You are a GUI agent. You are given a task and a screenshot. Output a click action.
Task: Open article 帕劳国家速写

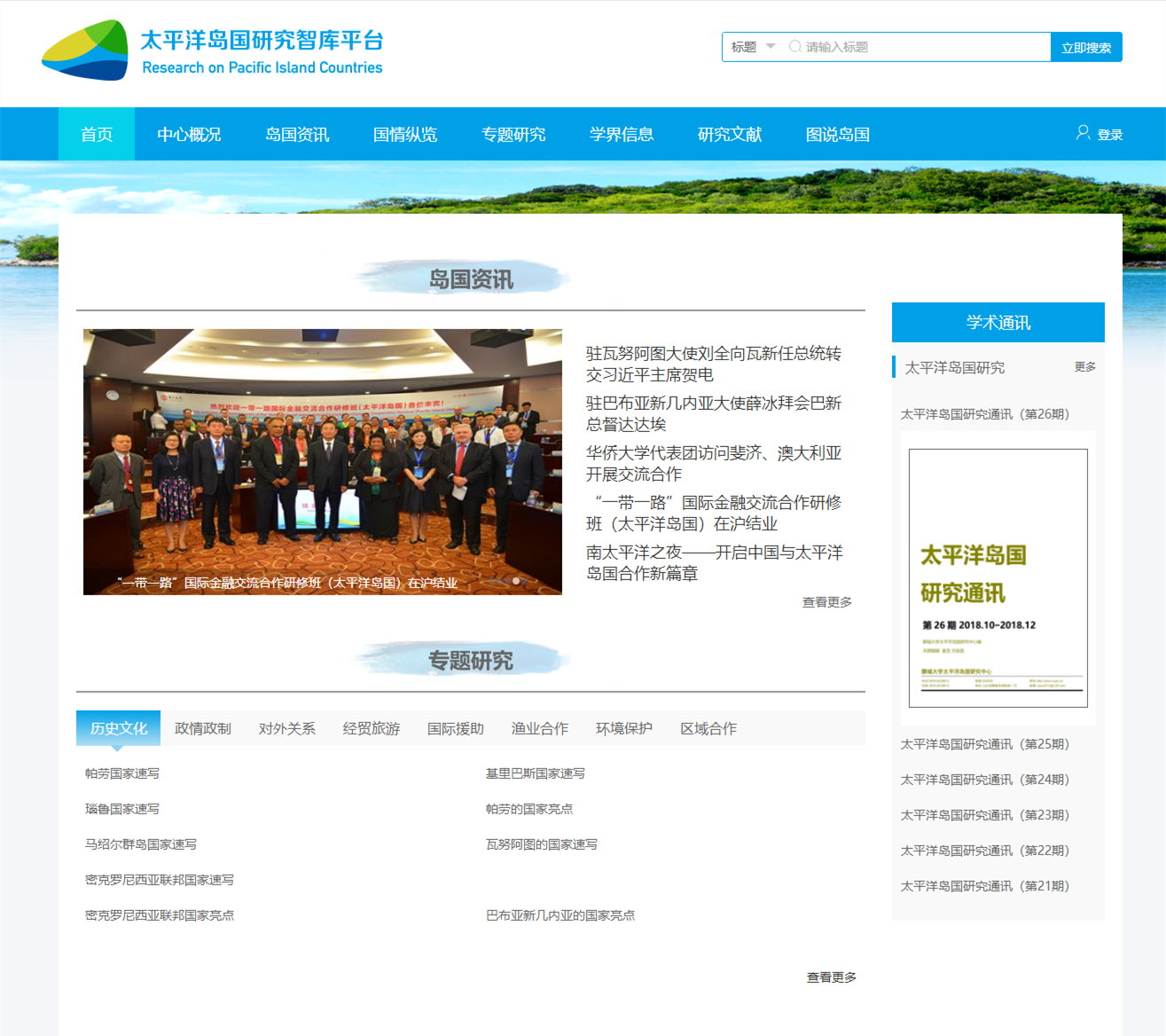click(x=122, y=773)
